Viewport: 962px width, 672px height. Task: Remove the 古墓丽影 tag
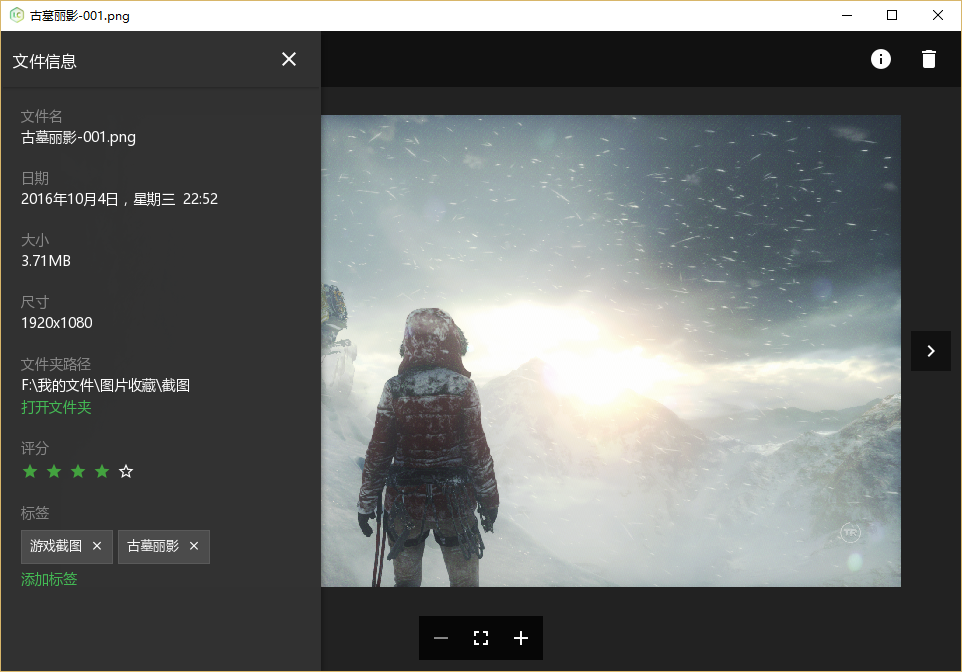[x=194, y=546]
